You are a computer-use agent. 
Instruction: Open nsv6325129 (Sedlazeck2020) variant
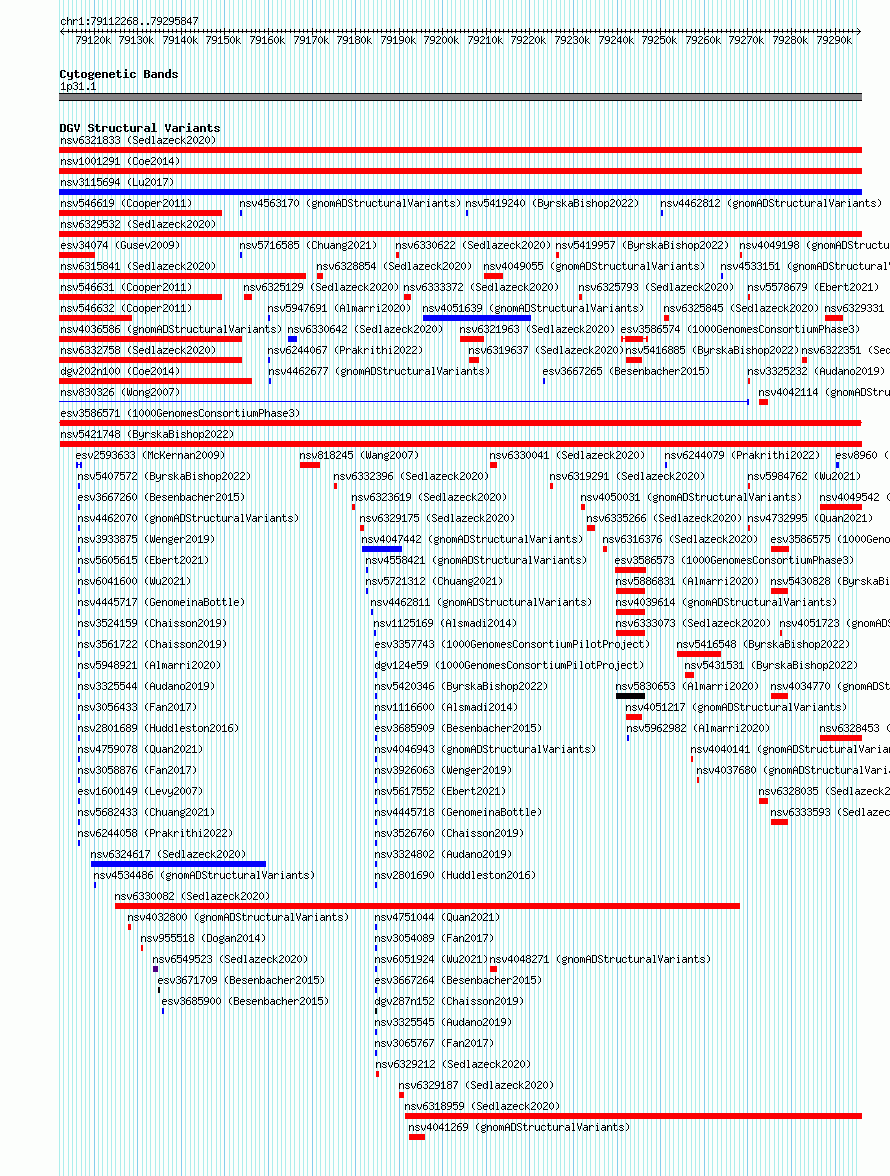(322, 287)
